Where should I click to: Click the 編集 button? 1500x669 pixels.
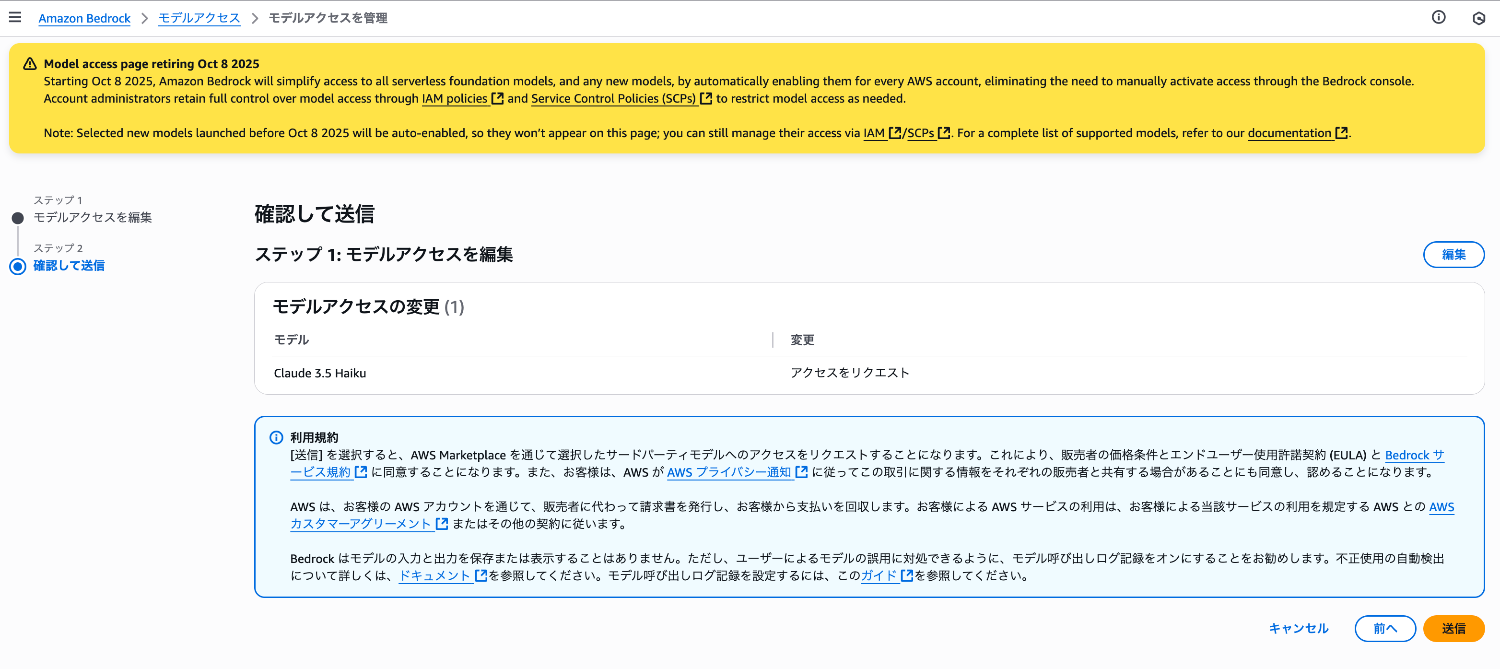pyautogui.click(x=1454, y=255)
